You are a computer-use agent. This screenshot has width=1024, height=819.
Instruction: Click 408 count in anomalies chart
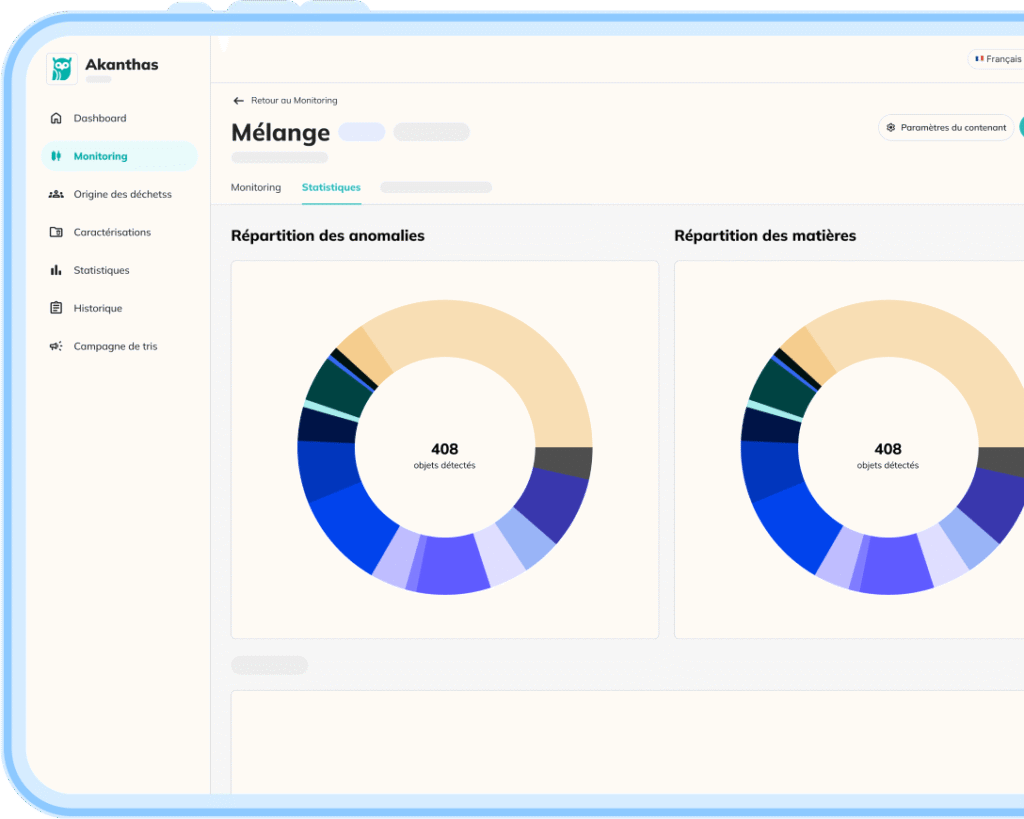click(x=445, y=449)
